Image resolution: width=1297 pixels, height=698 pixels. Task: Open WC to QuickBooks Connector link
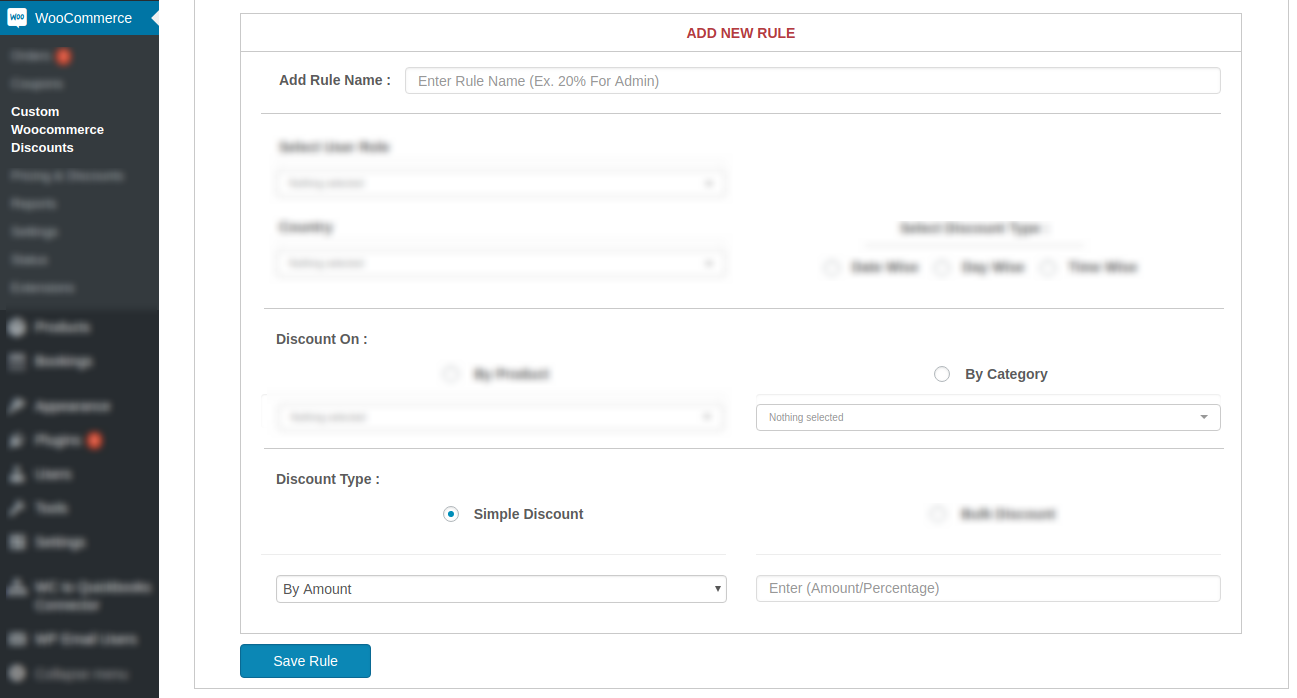point(92,596)
